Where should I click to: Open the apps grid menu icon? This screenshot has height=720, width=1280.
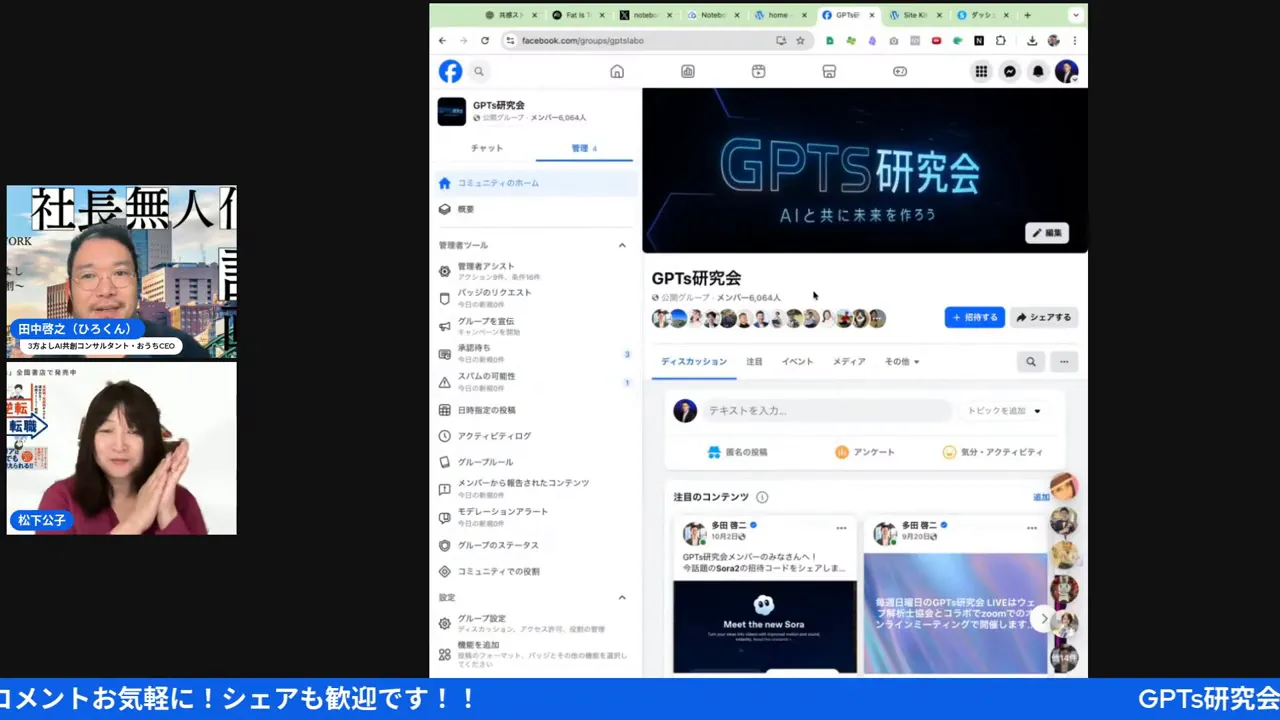981,71
